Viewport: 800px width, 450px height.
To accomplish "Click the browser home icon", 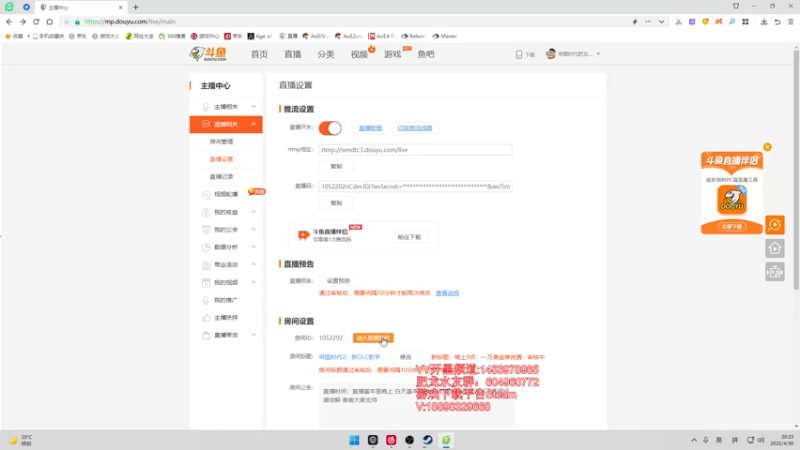I will point(49,21).
